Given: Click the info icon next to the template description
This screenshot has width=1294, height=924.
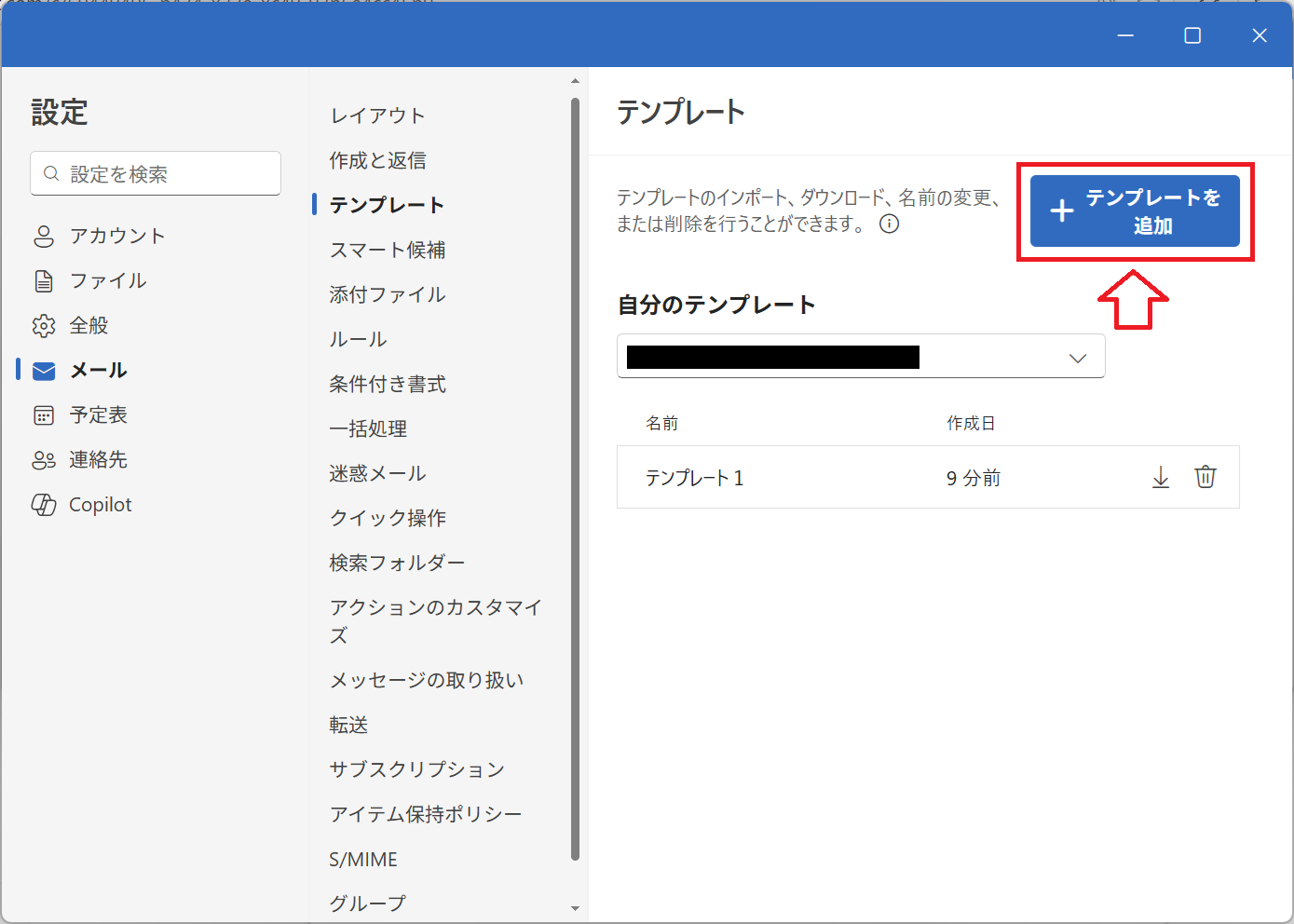Looking at the screenshot, I should pyautogui.click(x=889, y=224).
